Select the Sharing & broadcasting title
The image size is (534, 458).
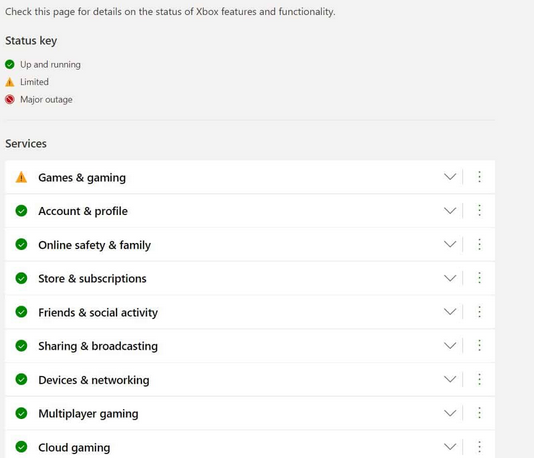(x=98, y=346)
